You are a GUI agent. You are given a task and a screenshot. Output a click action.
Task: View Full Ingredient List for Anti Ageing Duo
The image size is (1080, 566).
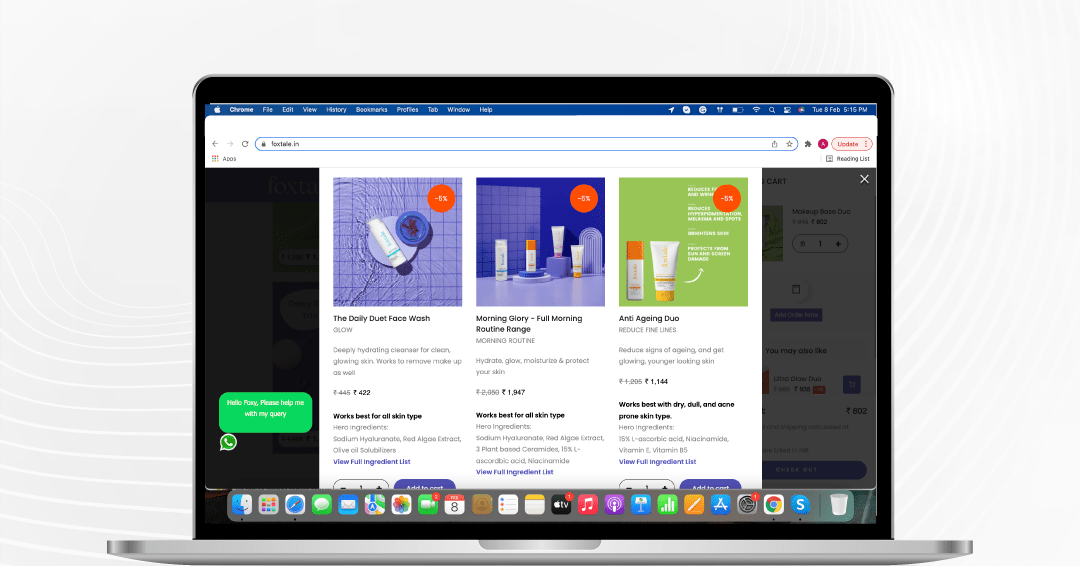[x=657, y=462]
